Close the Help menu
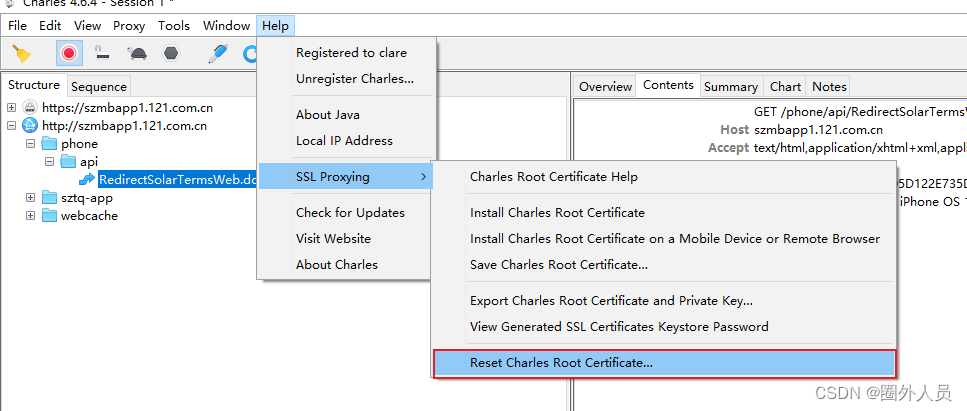This screenshot has height=411, width=967. (275, 26)
